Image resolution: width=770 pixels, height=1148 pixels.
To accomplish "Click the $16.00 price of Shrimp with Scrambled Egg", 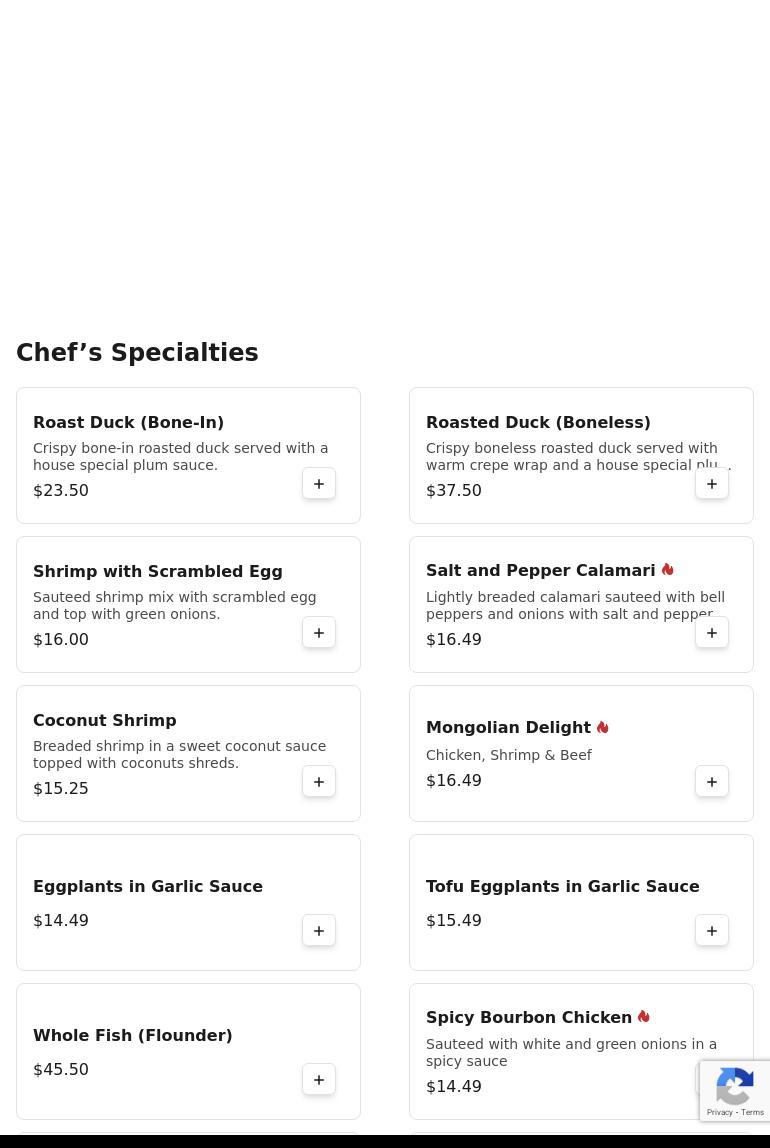I will (61, 640).
